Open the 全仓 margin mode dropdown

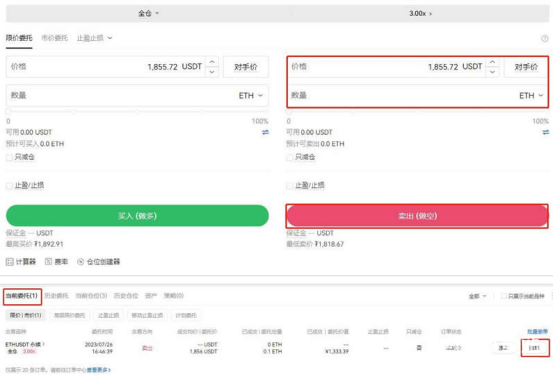[148, 13]
